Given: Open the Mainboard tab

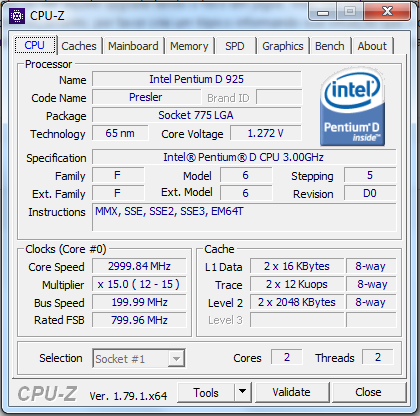Looking at the screenshot, I should point(133,46).
